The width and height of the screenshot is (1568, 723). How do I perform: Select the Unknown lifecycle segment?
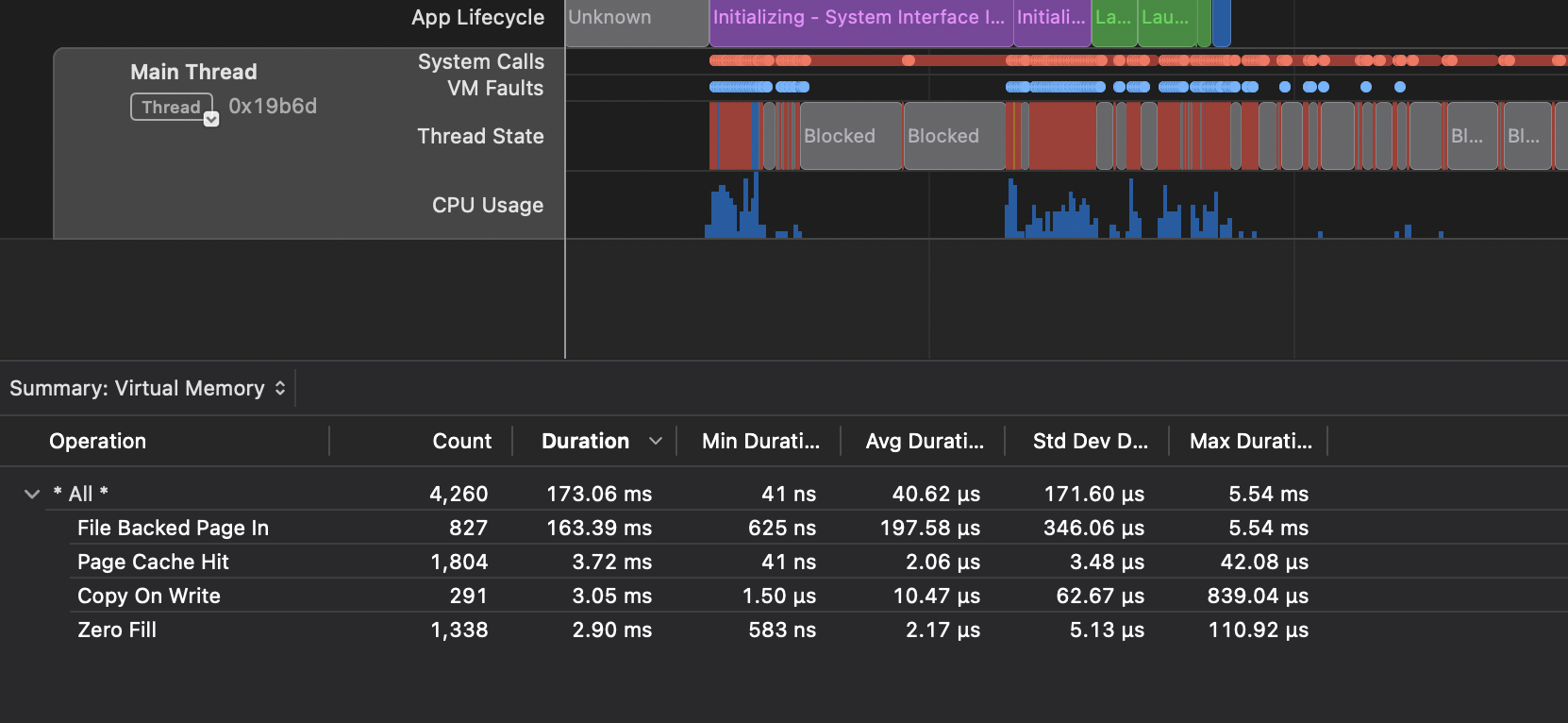[636, 18]
